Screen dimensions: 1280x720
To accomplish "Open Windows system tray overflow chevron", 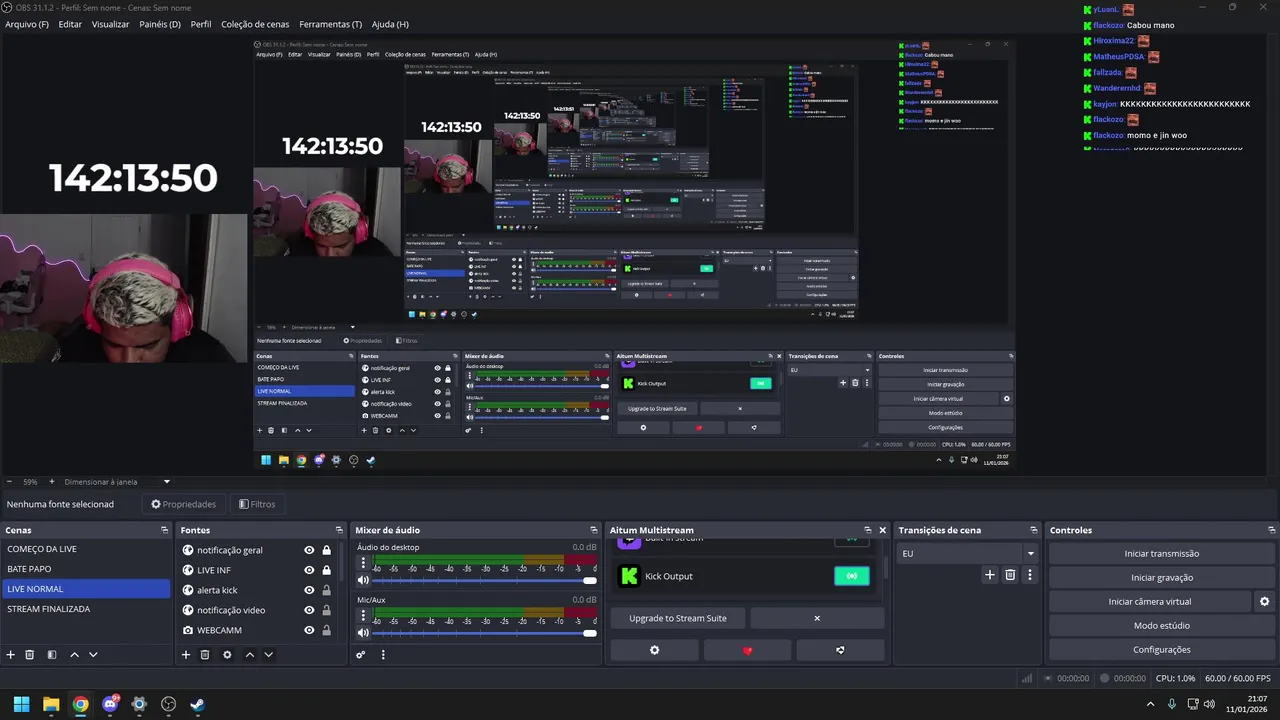I will [1150, 704].
